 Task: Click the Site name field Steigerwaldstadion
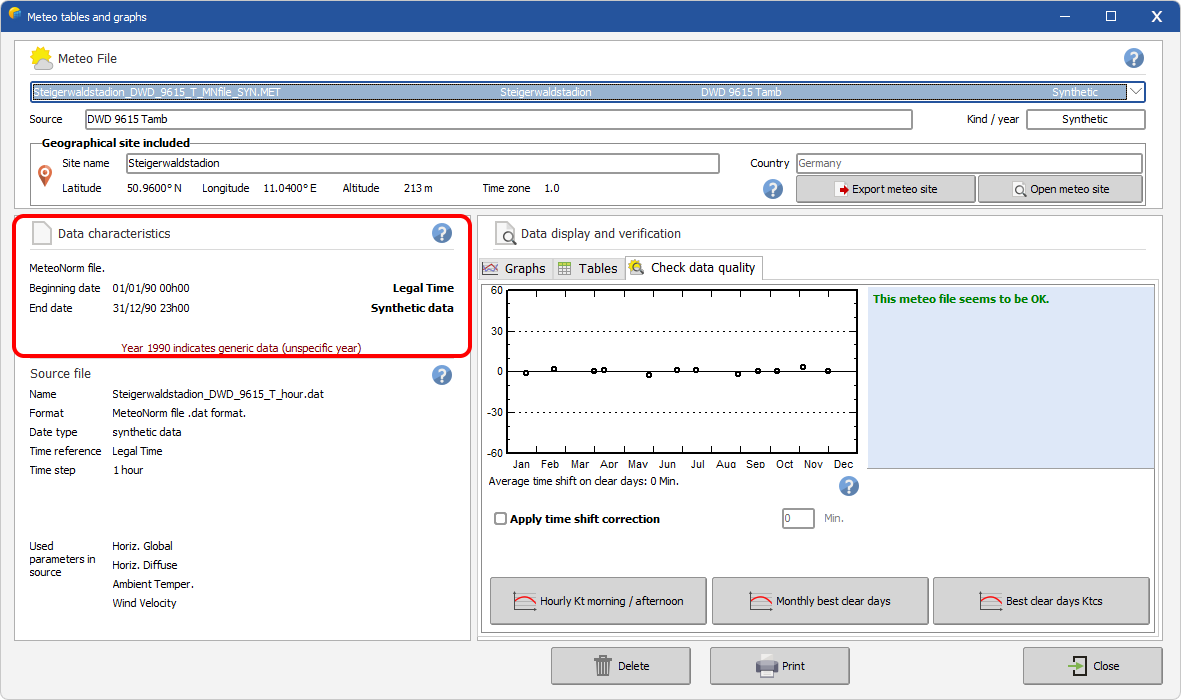tap(423, 164)
